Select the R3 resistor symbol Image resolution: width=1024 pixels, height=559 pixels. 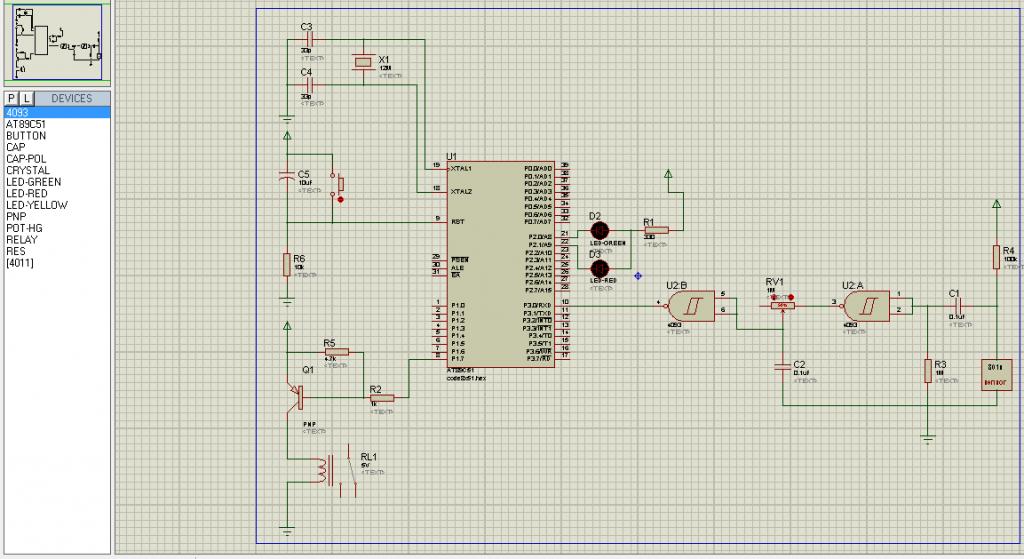point(927,370)
